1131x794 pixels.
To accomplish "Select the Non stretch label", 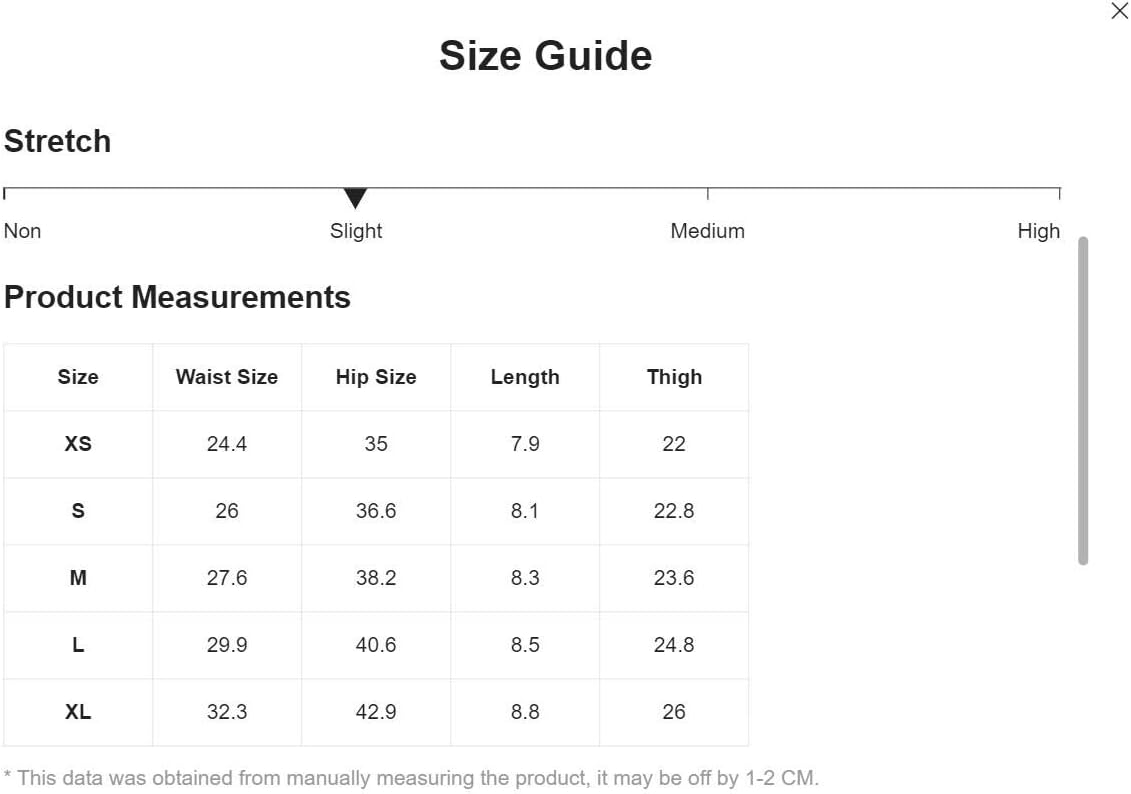I will [x=22, y=231].
